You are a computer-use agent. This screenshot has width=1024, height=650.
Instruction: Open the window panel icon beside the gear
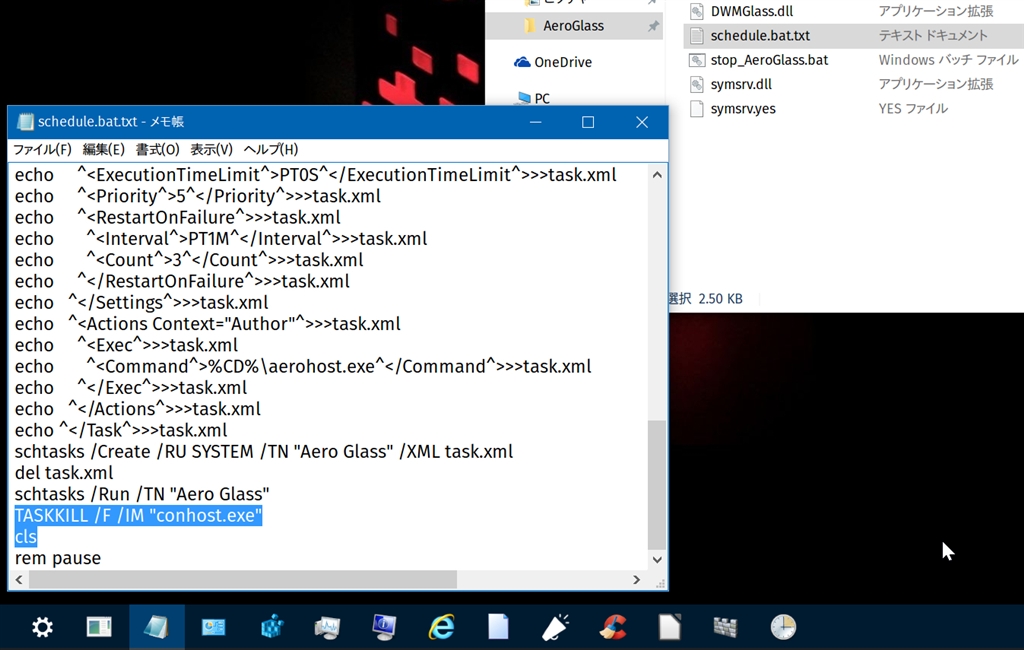[x=99, y=628]
